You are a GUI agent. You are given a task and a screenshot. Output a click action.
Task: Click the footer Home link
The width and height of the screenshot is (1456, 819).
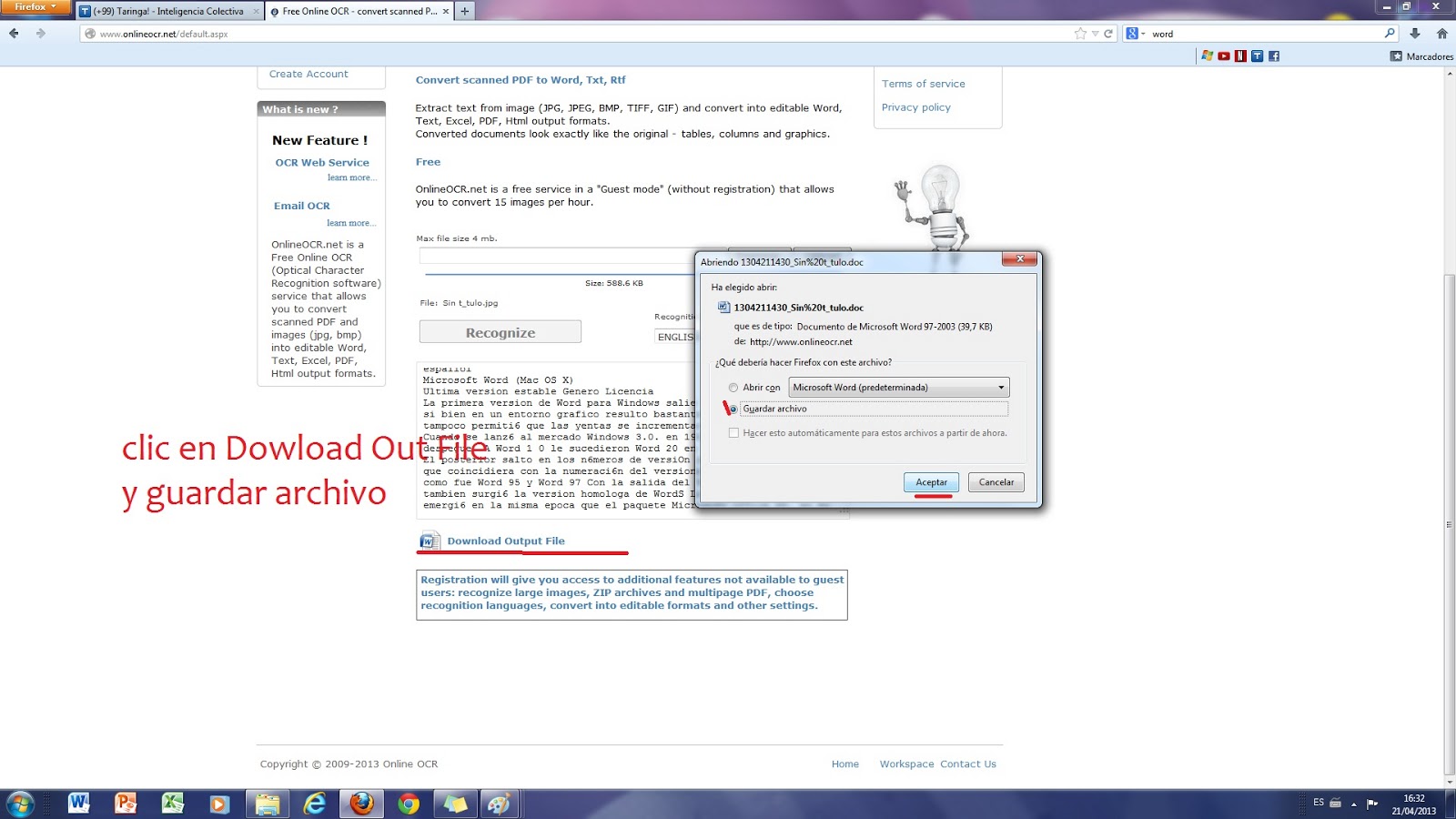[x=845, y=764]
